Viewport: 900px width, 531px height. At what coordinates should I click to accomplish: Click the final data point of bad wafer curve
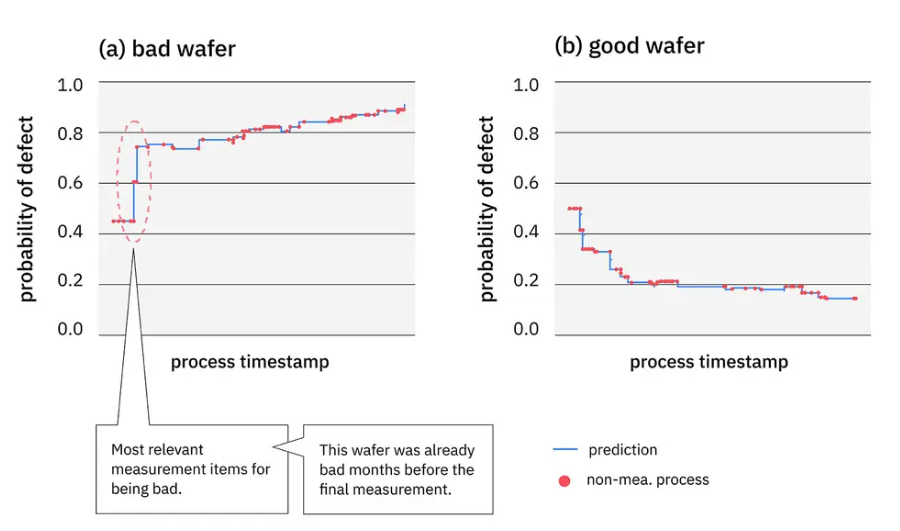click(404, 107)
